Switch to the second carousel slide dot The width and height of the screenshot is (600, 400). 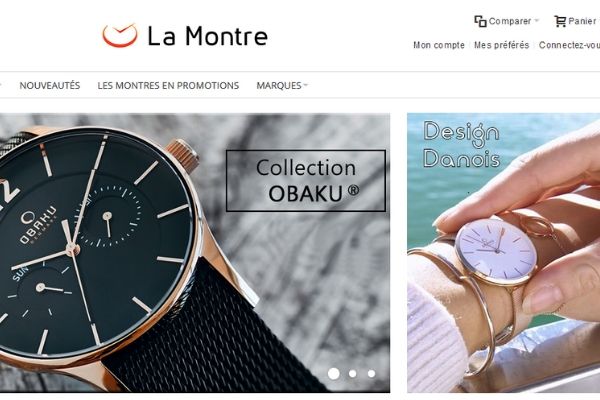[352, 374]
